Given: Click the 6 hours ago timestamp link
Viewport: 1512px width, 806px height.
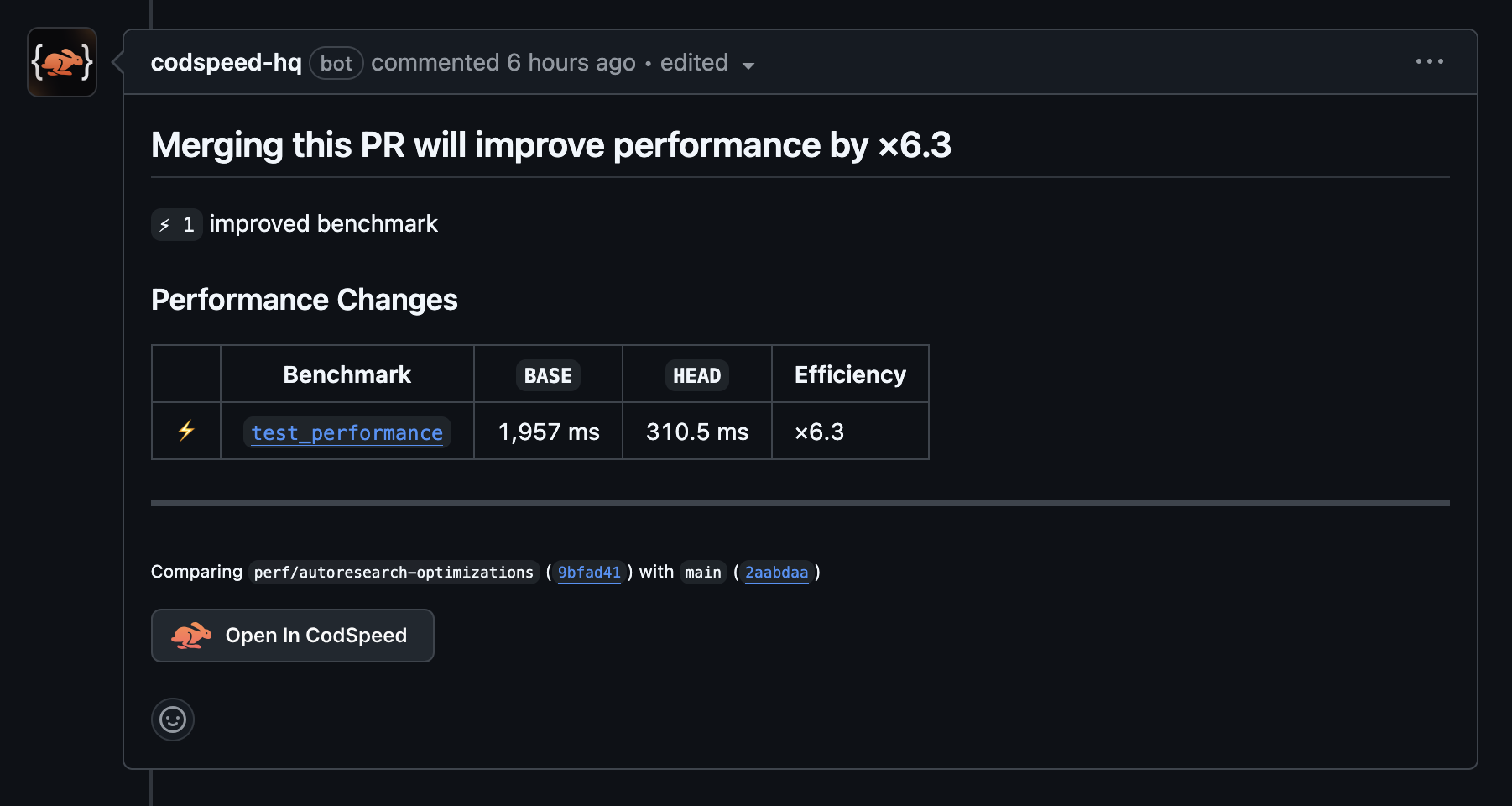Looking at the screenshot, I should click(571, 62).
